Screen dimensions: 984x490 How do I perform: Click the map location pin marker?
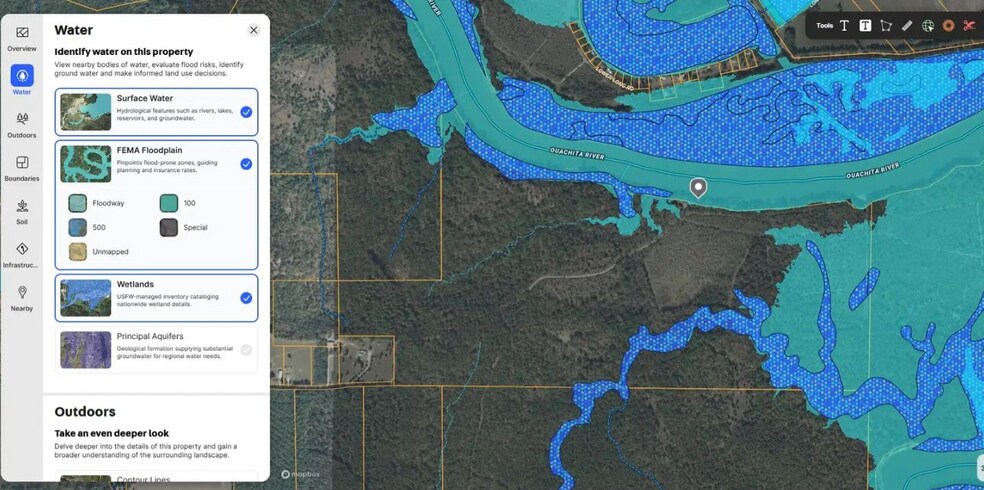point(698,188)
